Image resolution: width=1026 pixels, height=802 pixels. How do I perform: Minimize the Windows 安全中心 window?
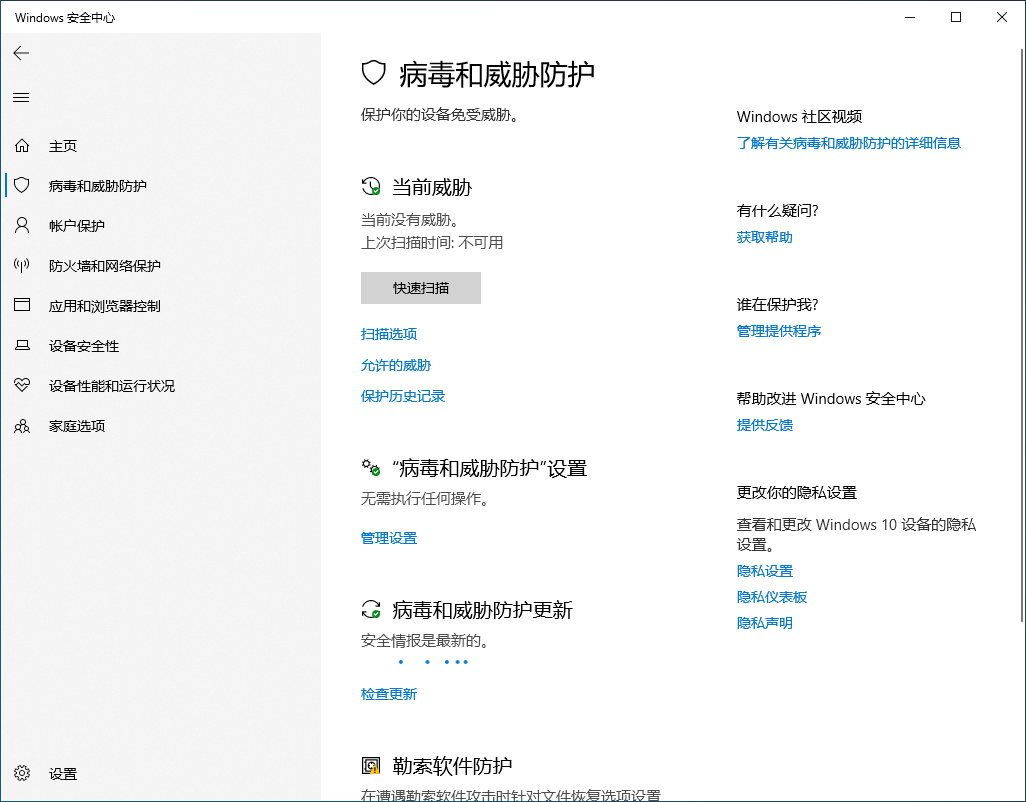(910, 17)
